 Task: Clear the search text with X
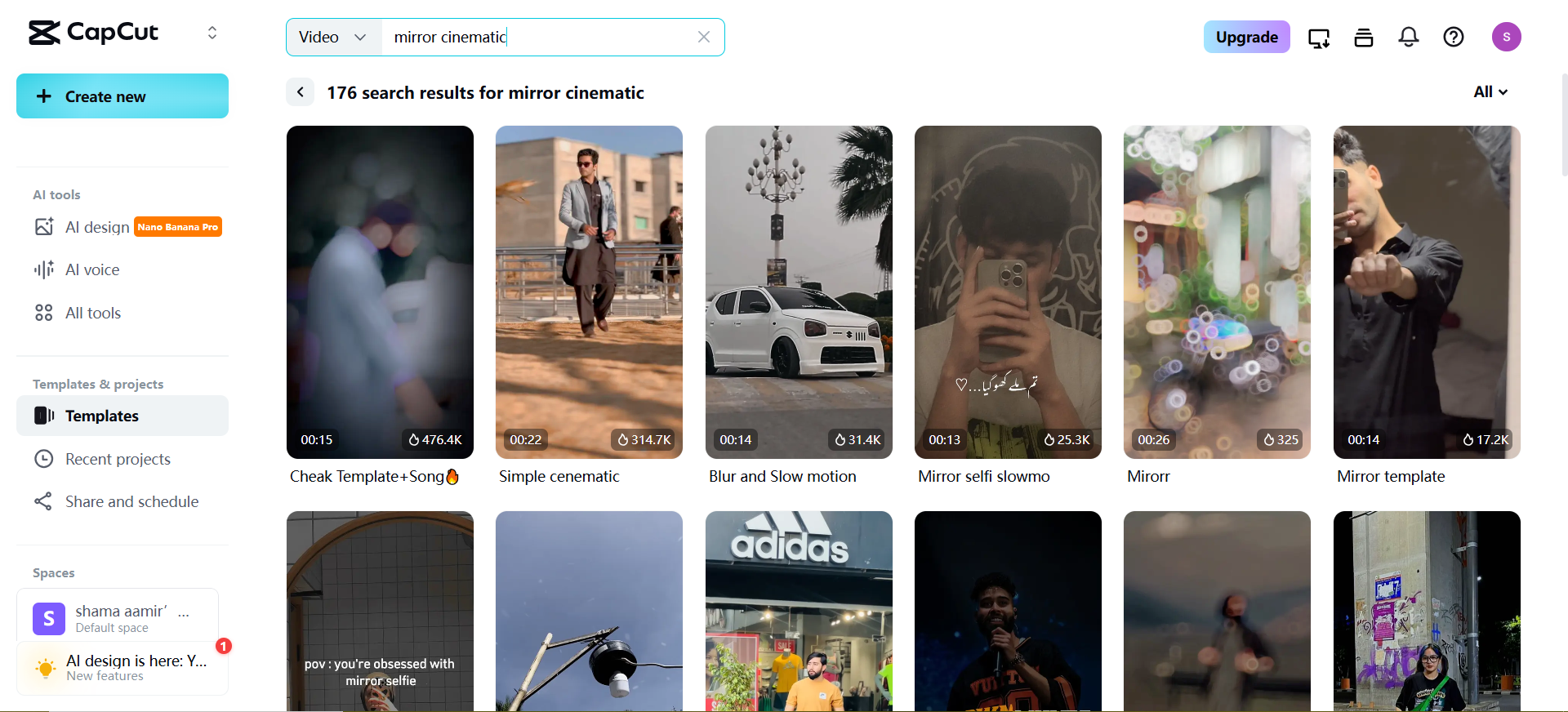(x=703, y=37)
